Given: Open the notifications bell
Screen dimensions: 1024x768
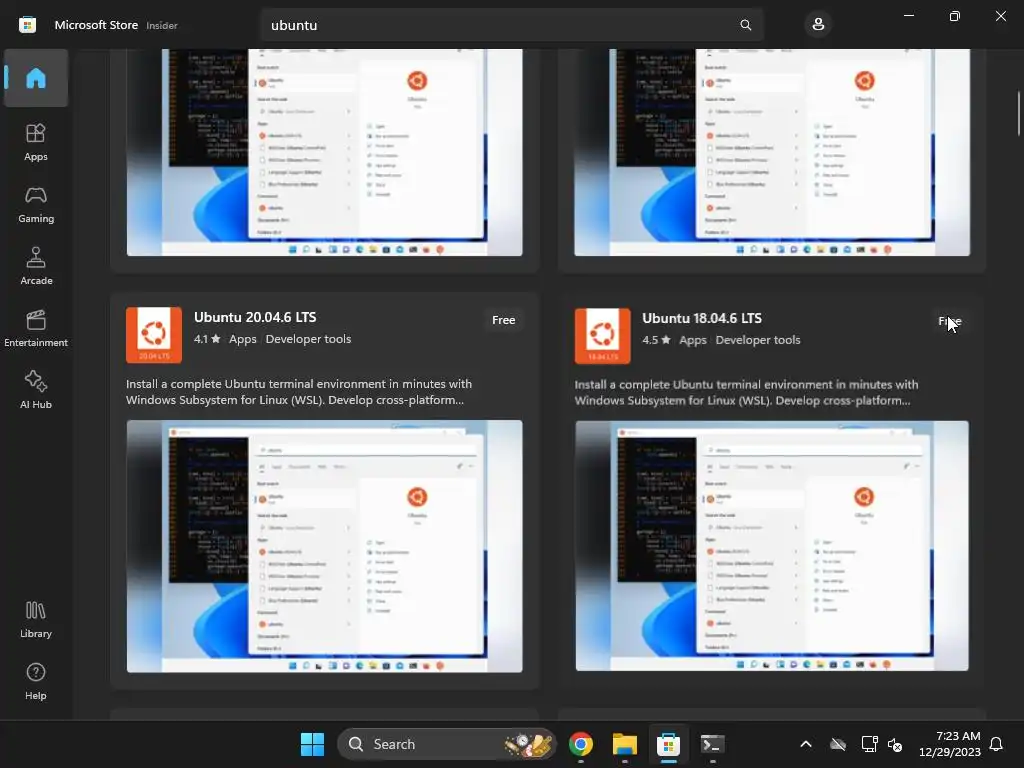Looking at the screenshot, I should coord(997,744).
